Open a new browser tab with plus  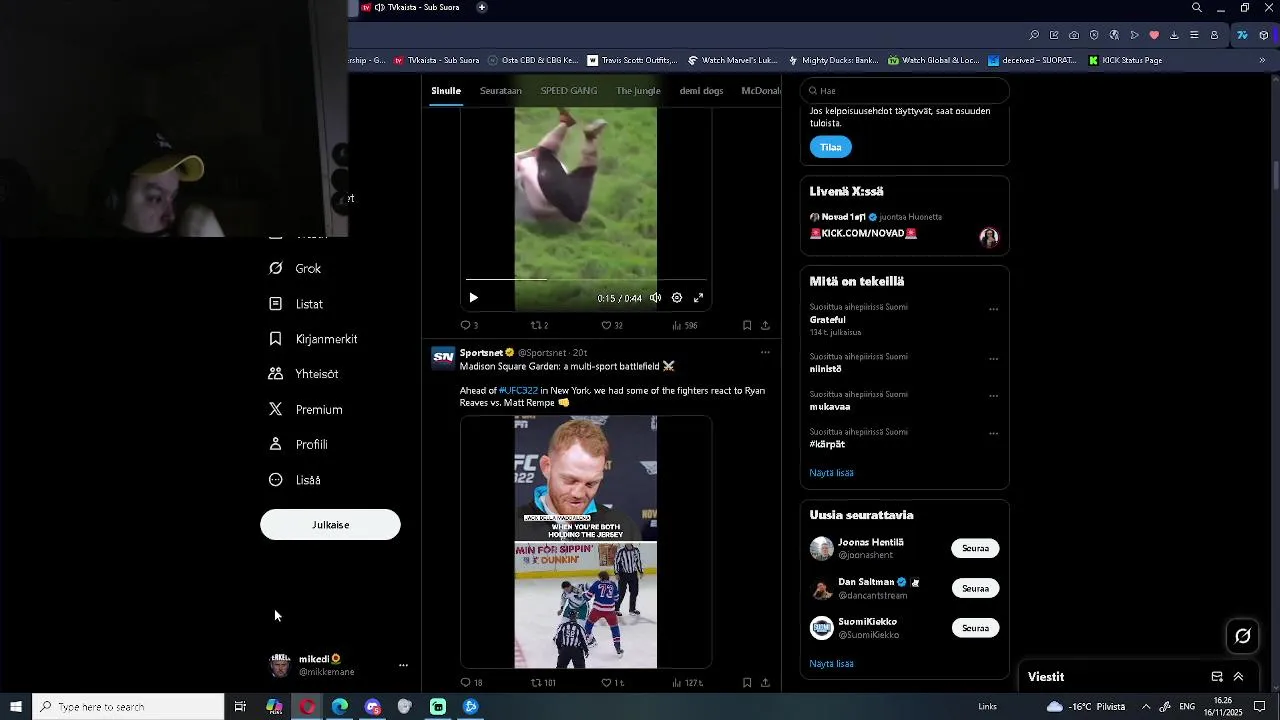[x=482, y=7]
